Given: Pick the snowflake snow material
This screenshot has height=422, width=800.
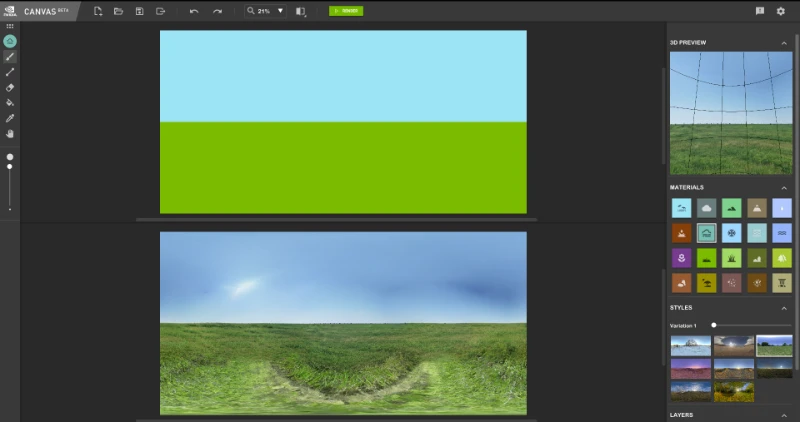Looking at the screenshot, I should pyautogui.click(x=732, y=233).
